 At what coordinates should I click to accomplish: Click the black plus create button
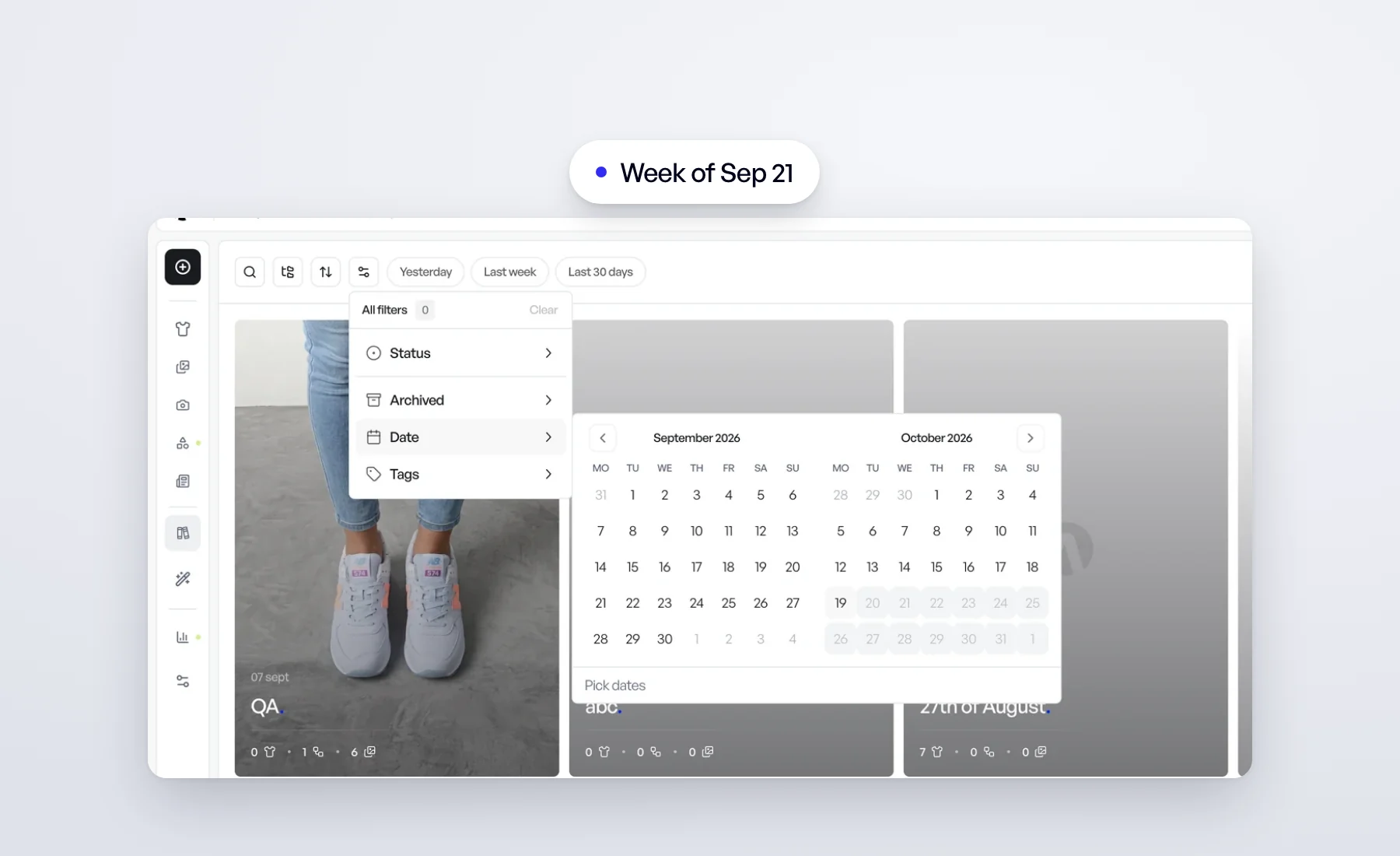pyautogui.click(x=183, y=267)
